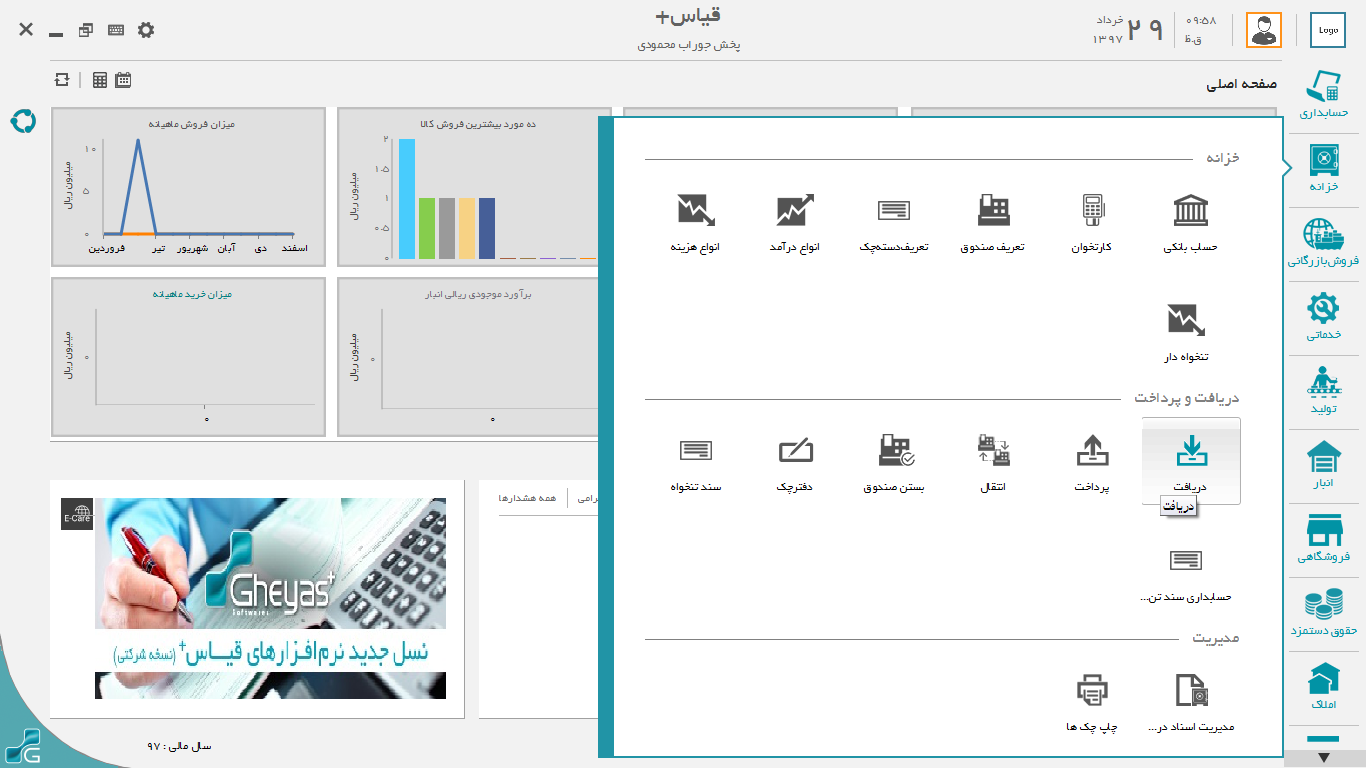Open چاپ چک ها print checks

1092,702
